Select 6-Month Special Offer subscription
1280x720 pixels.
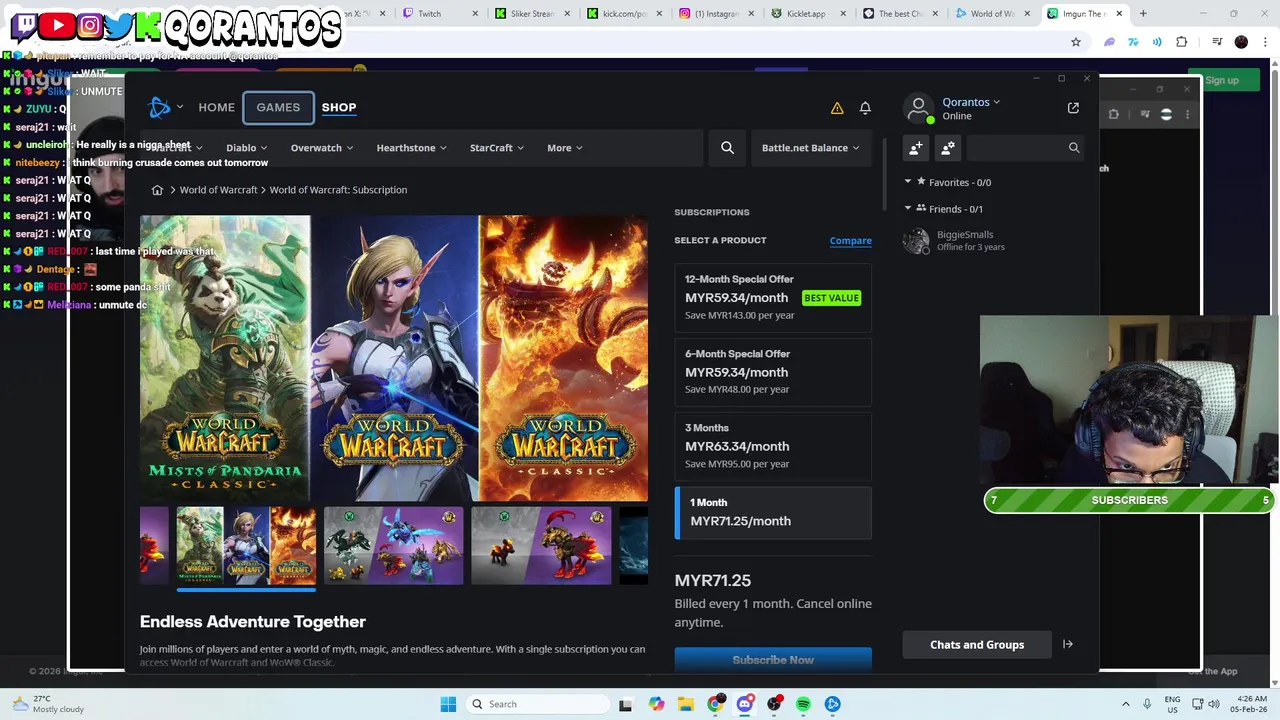tap(773, 371)
